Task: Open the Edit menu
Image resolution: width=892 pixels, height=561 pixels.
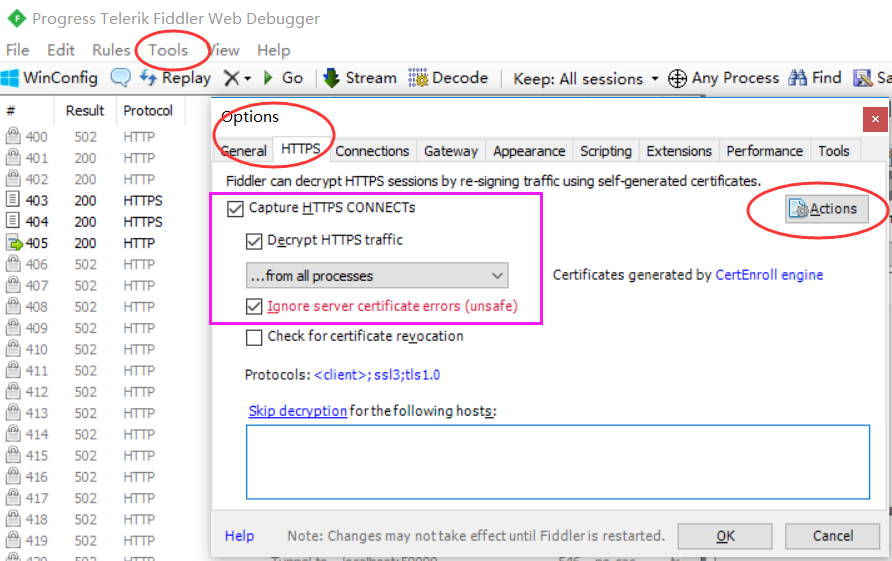Action: (61, 50)
